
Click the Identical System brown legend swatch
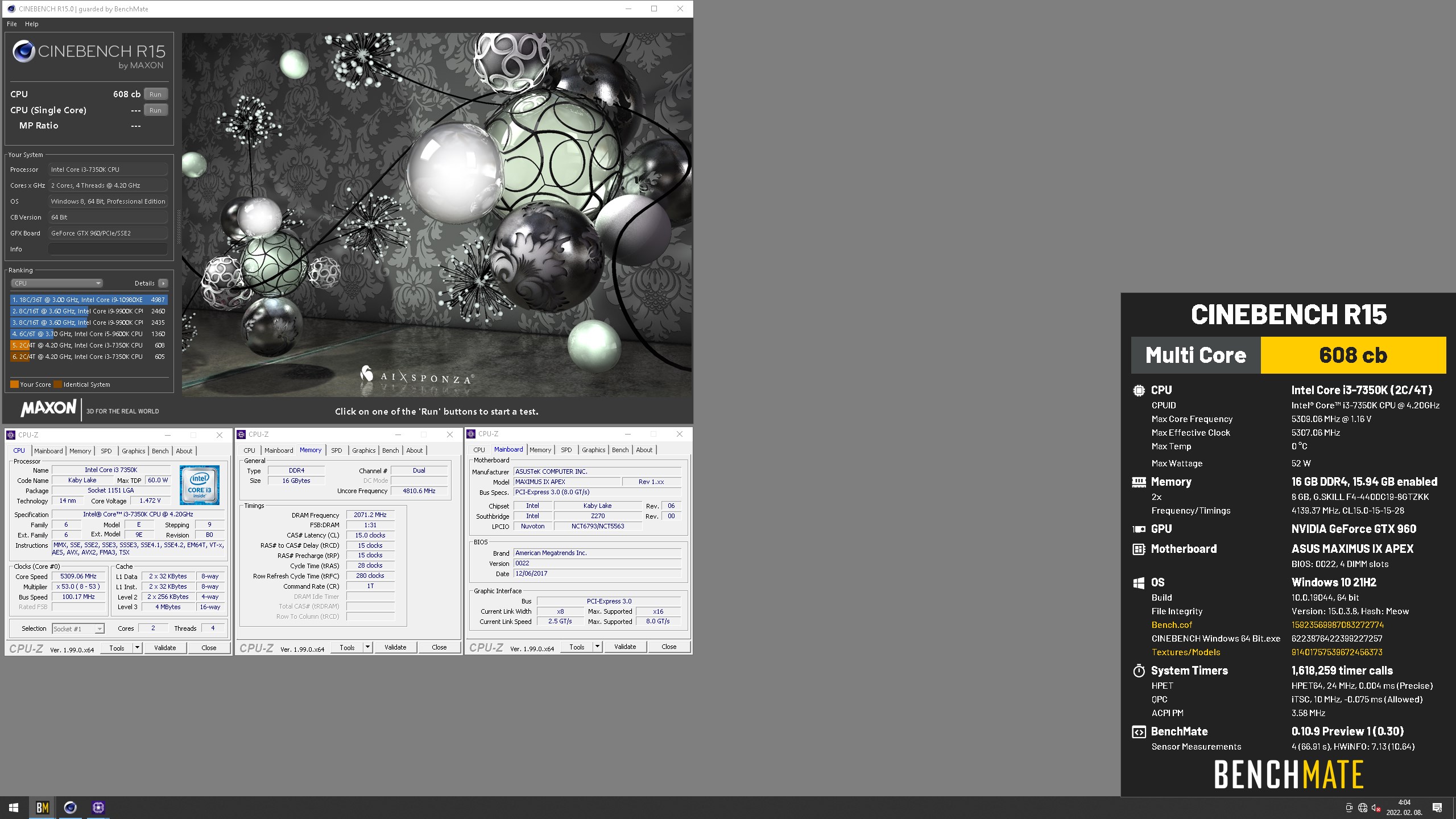[x=57, y=384]
